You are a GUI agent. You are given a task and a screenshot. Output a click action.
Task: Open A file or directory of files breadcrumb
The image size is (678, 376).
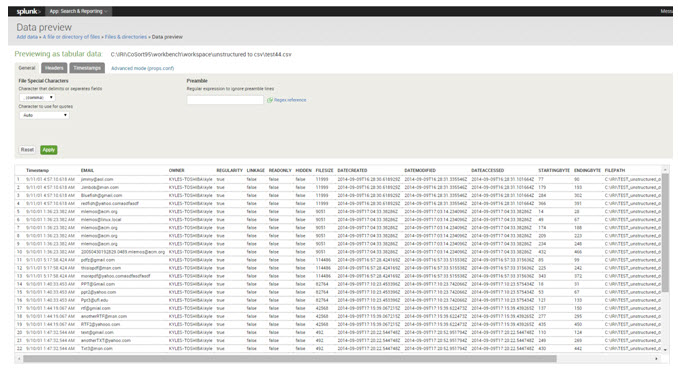click(71, 37)
